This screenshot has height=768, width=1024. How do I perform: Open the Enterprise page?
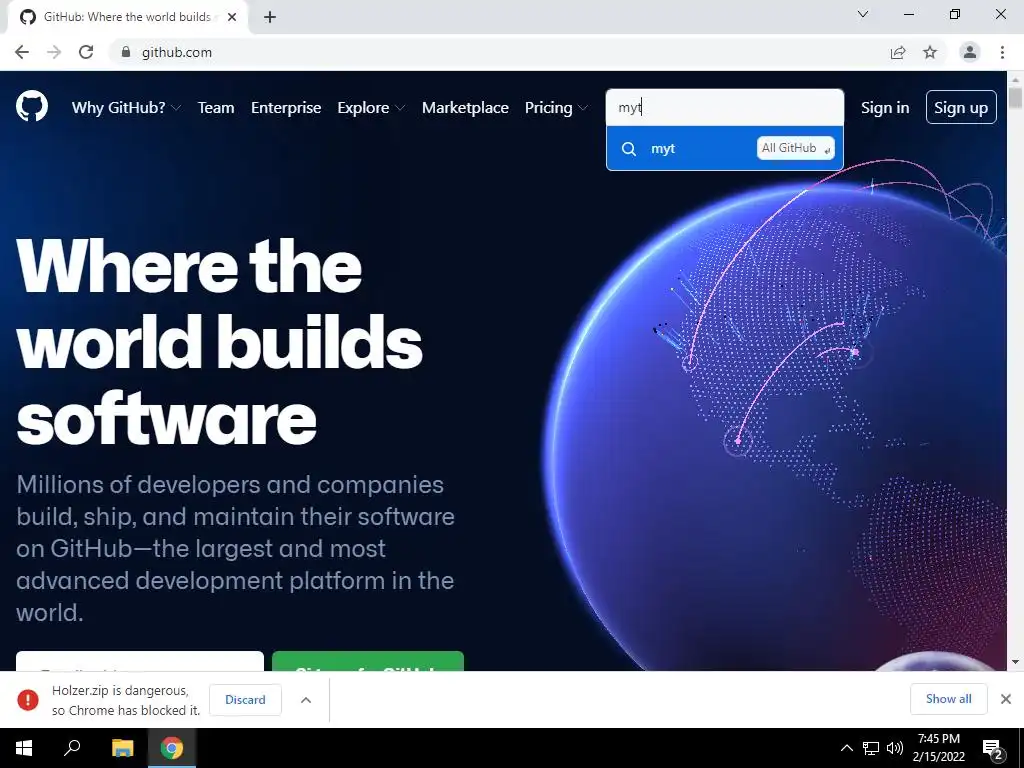tap(286, 108)
